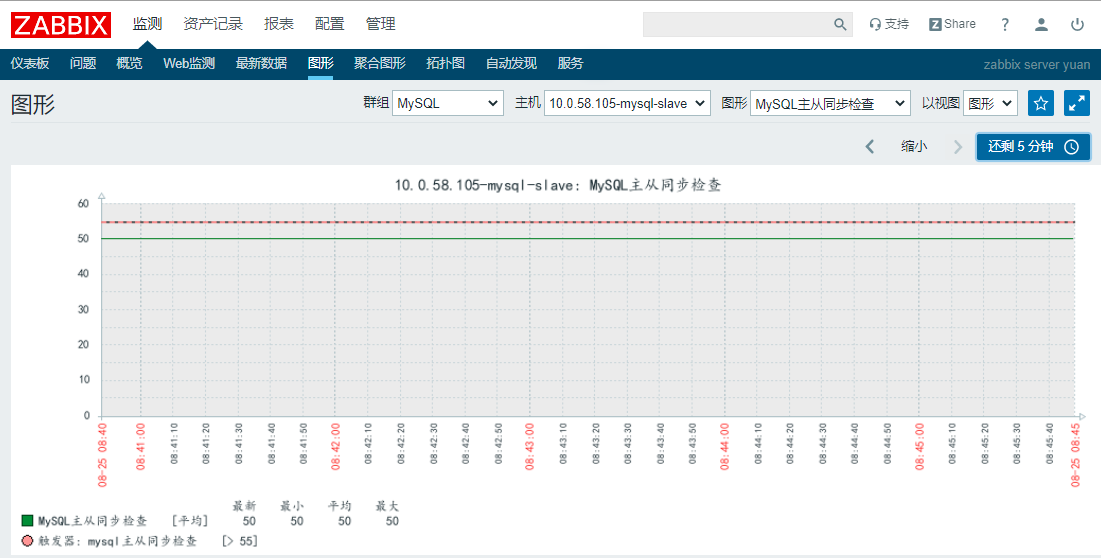Open the 以视图 view type dropdown

[990, 103]
